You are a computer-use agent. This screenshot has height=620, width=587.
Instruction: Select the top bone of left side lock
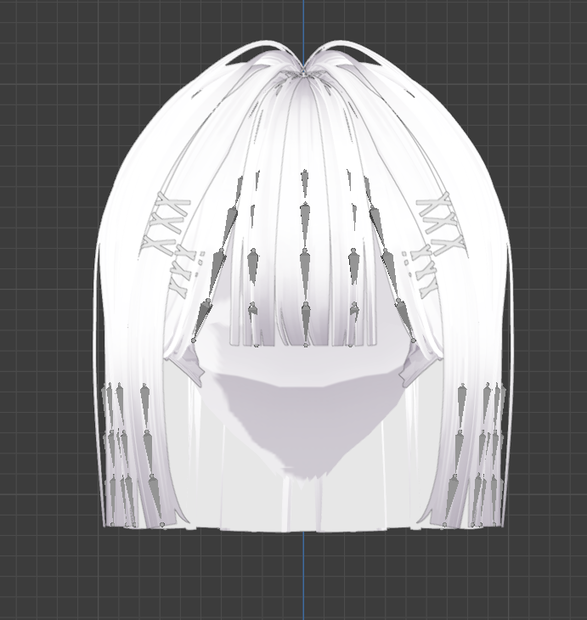coord(145,405)
